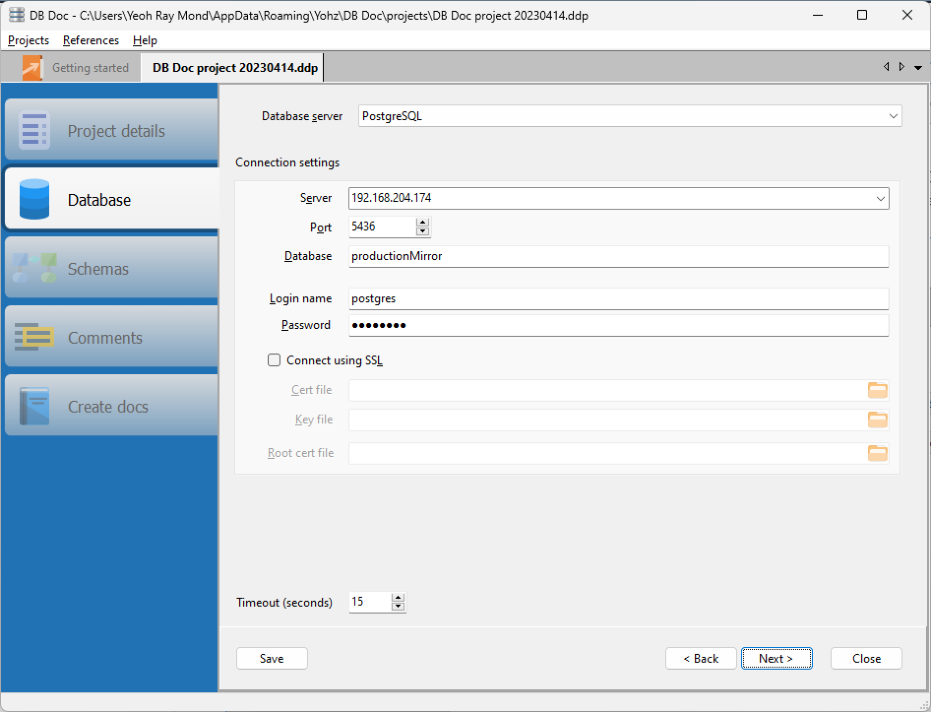The width and height of the screenshot is (931, 712).
Task: Click the Next > button
Action: click(776, 659)
